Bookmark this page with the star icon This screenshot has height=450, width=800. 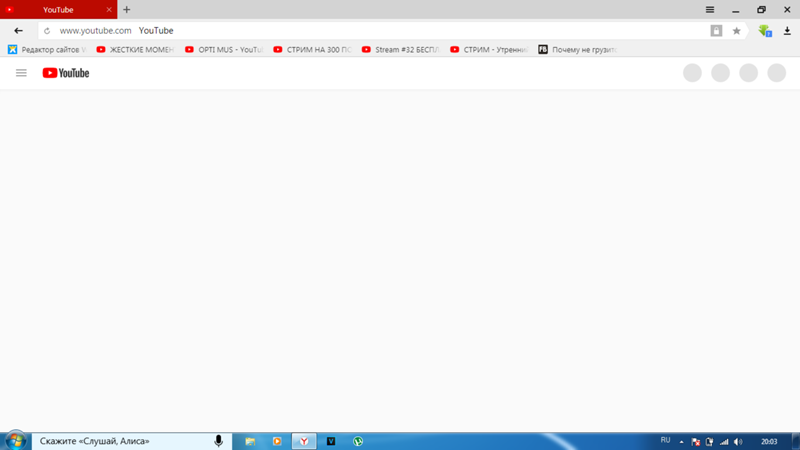736,31
